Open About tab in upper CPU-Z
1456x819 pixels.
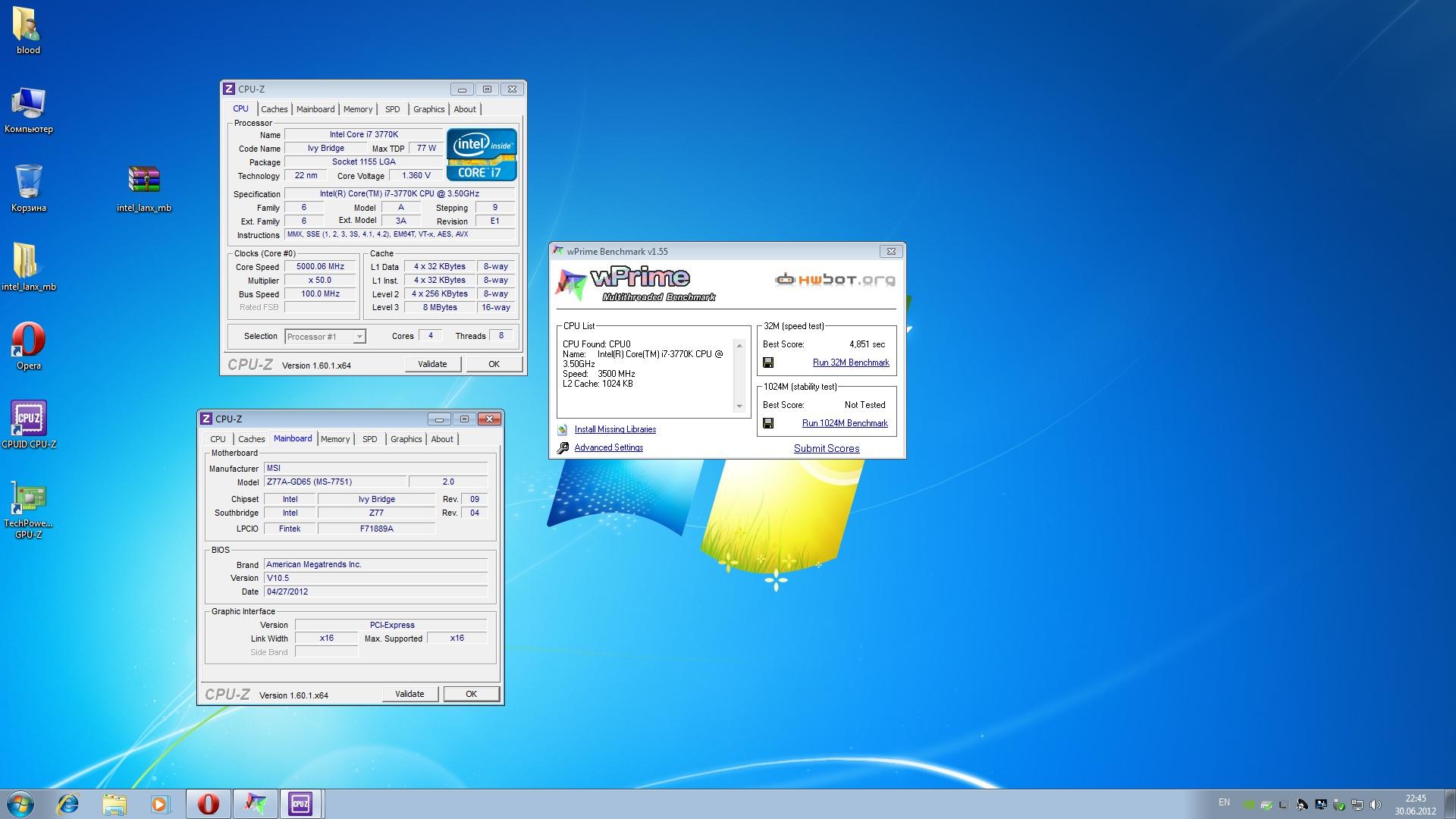pos(465,109)
